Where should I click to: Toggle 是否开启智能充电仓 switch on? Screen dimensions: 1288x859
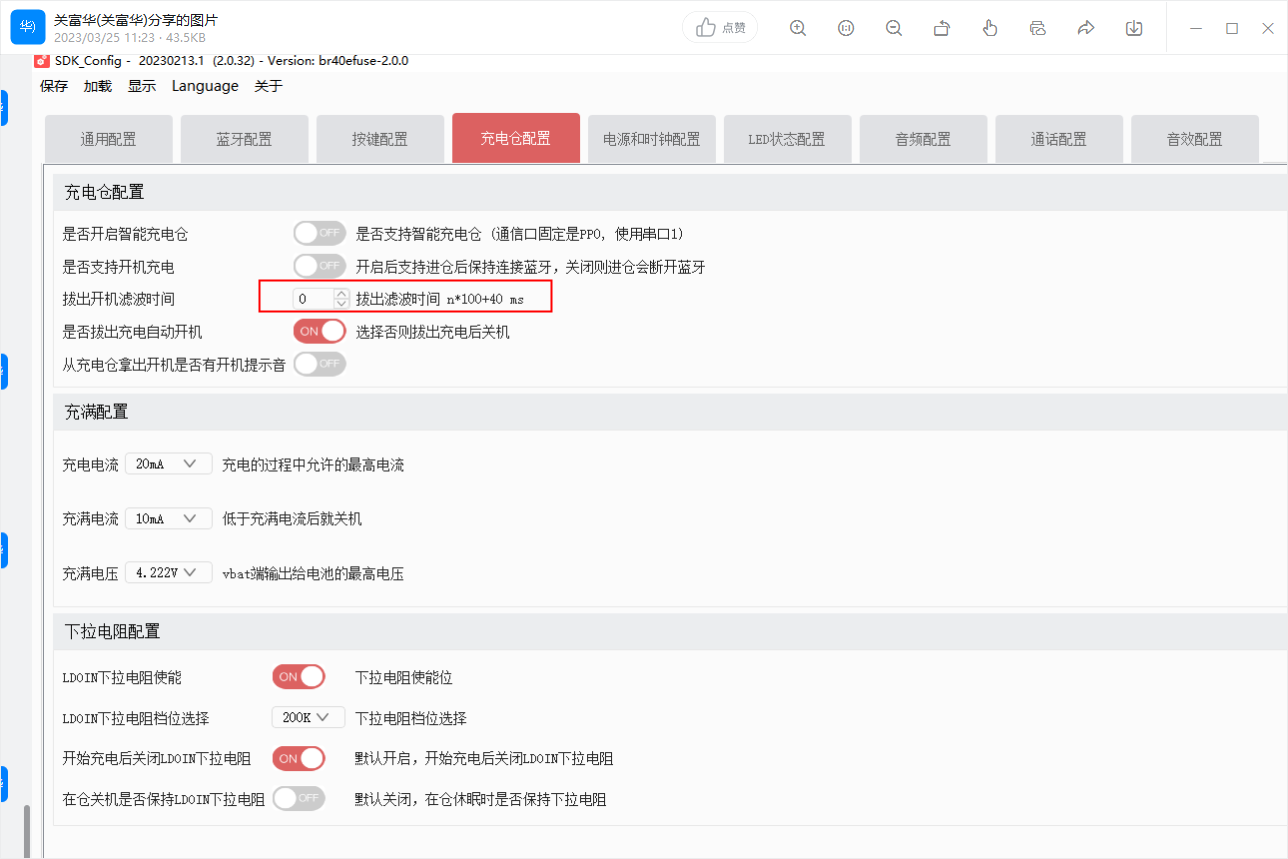point(320,233)
